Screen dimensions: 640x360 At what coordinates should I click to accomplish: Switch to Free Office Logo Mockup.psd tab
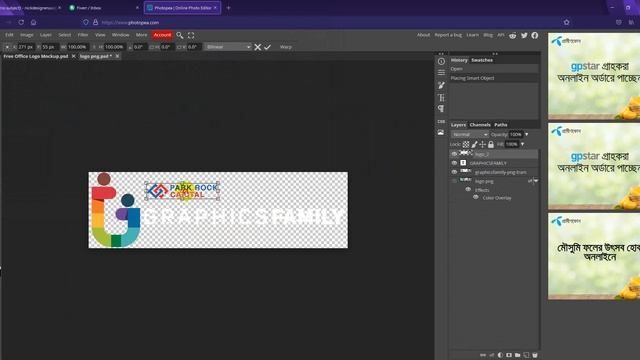[36, 56]
